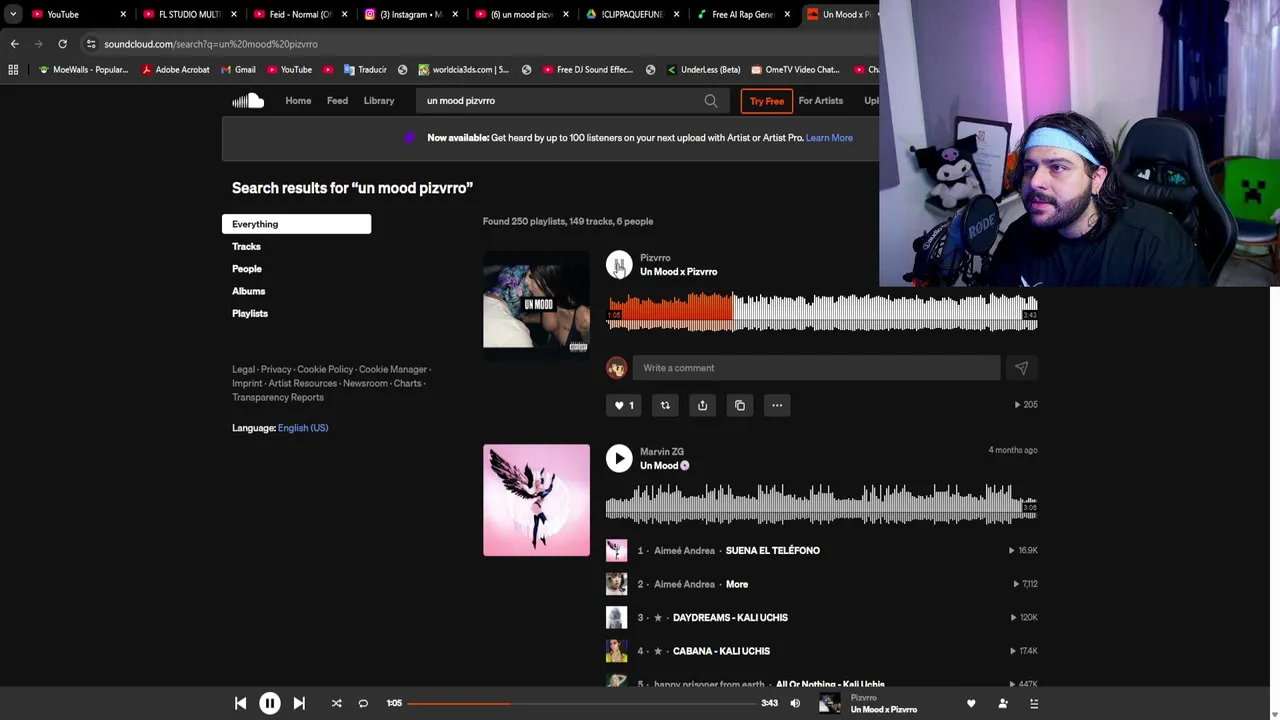Open the Cookie Manager link
The height and width of the screenshot is (720, 1280).
393,369
